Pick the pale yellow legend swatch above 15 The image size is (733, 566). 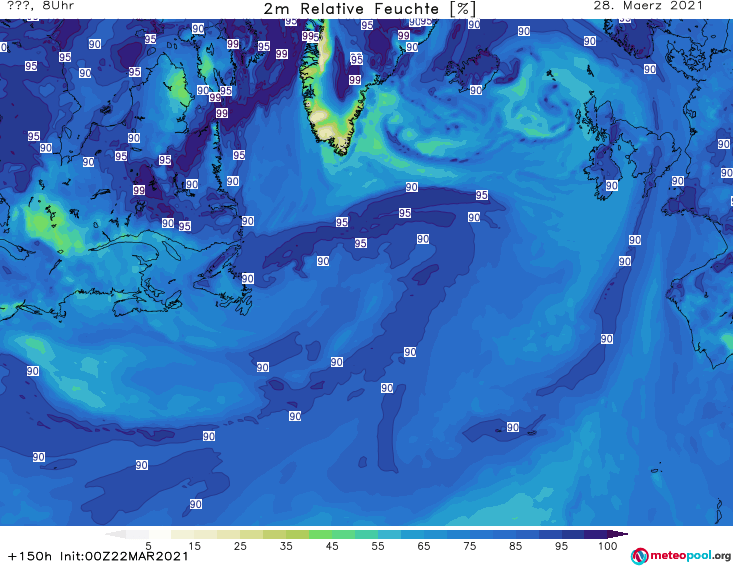tap(183, 534)
